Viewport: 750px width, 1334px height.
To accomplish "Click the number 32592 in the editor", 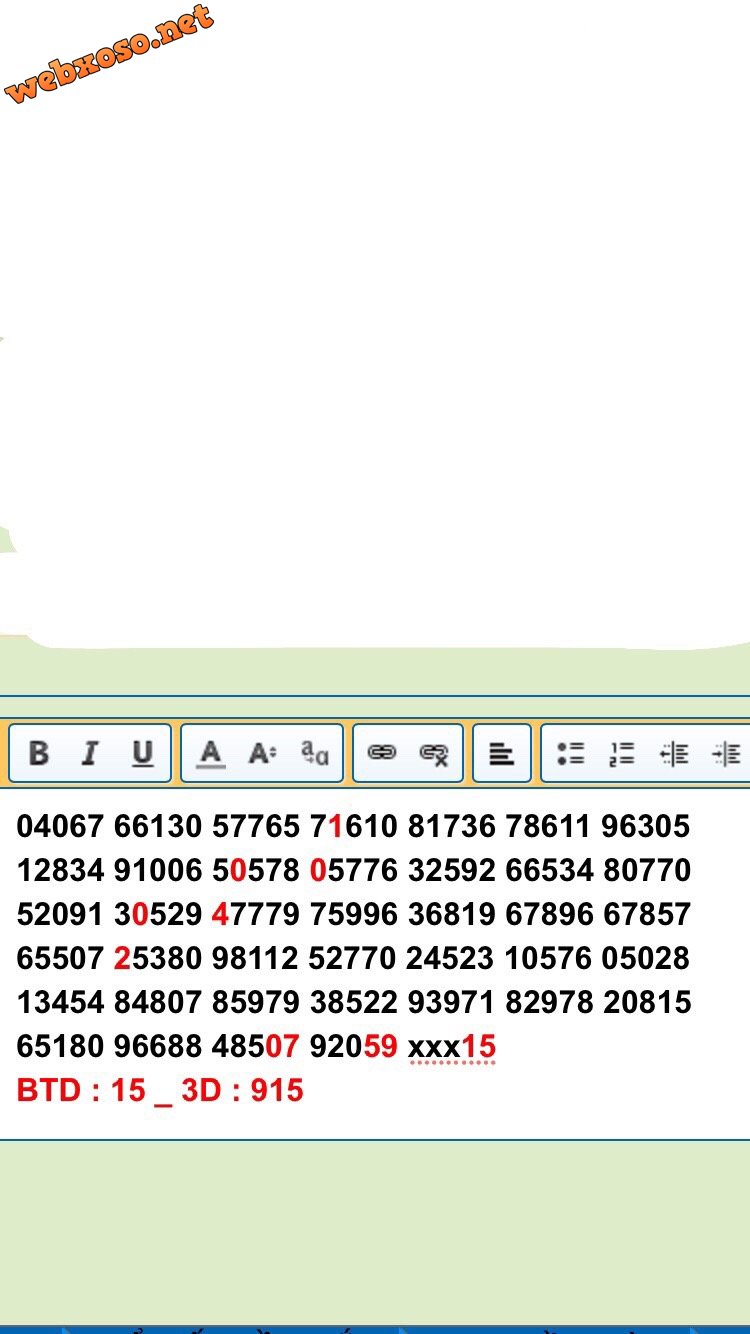I will pos(451,870).
